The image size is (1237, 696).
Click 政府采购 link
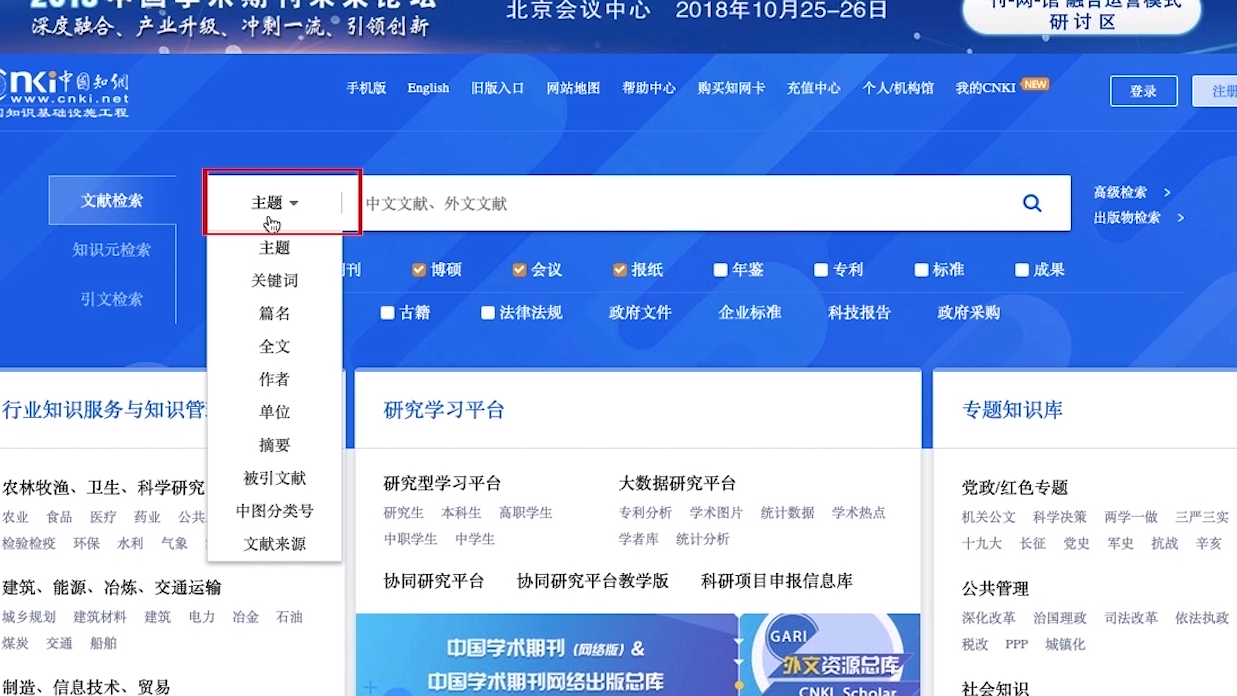point(969,313)
